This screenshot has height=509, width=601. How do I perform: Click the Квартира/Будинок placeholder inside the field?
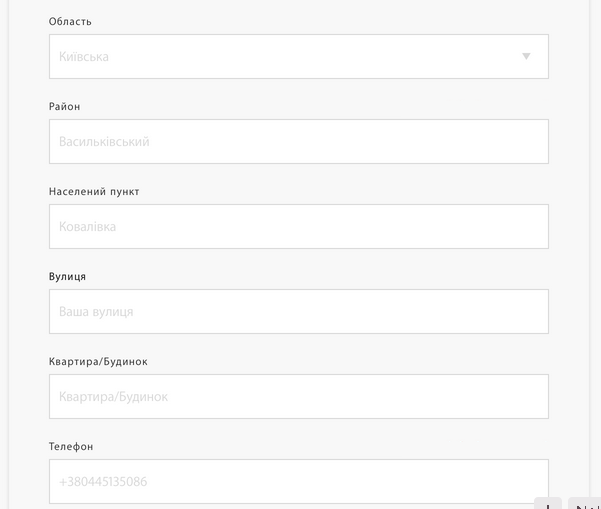113,397
